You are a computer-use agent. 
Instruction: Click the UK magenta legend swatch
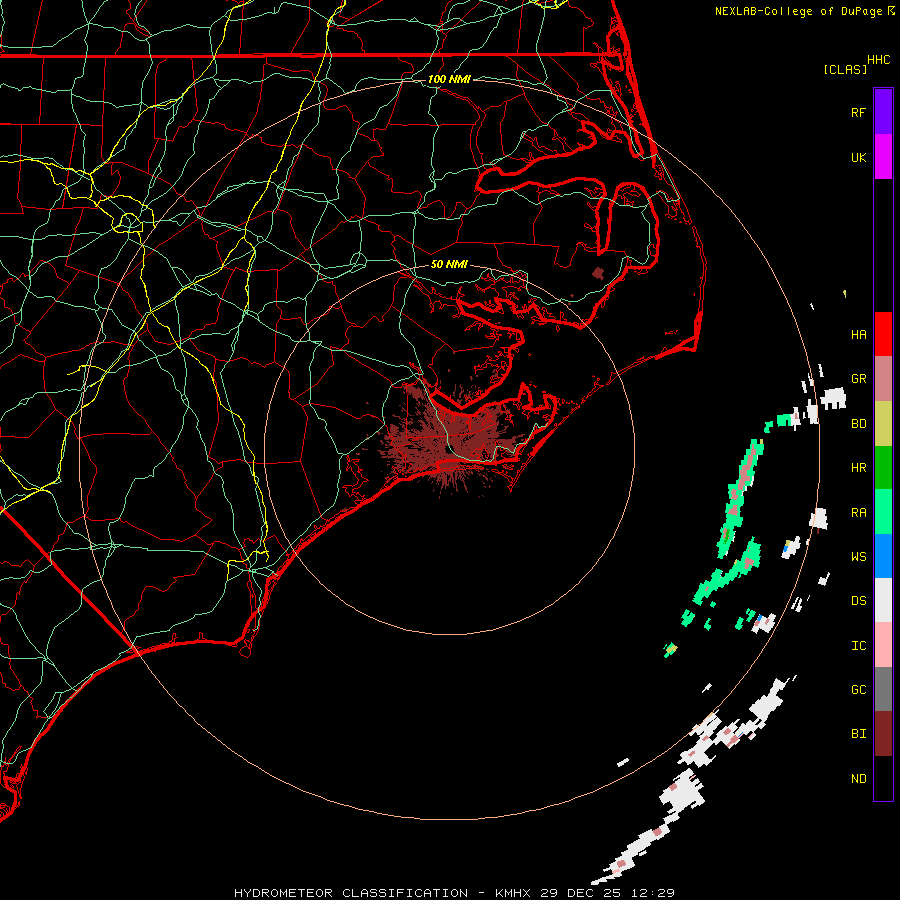click(x=883, y=157)
